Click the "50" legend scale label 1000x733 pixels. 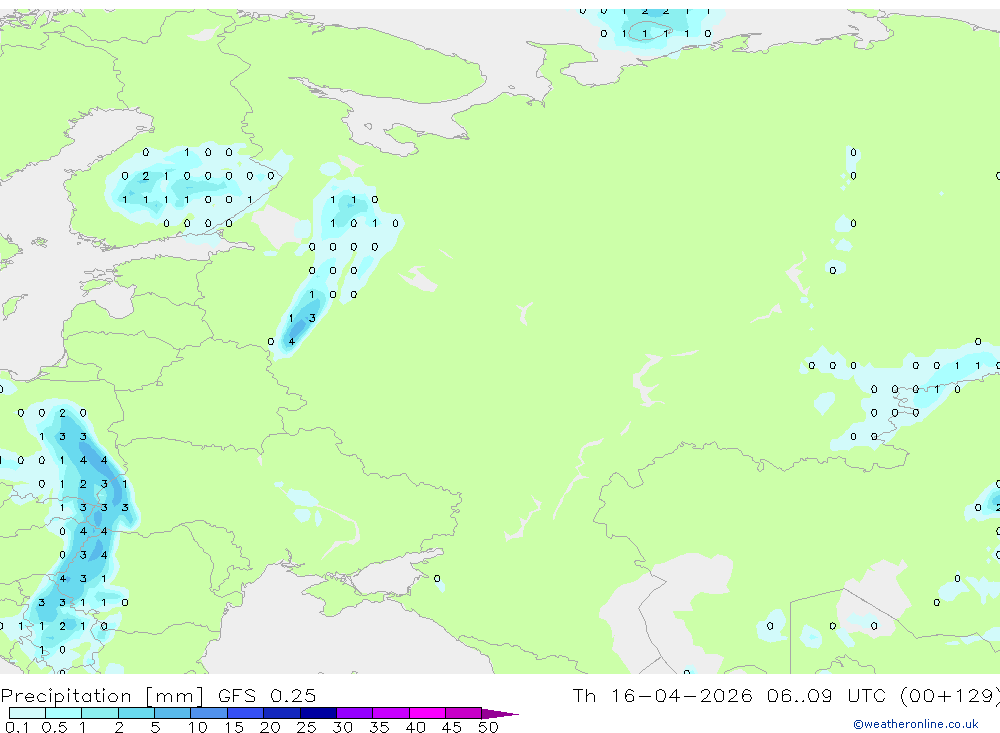tap(488, 727)
